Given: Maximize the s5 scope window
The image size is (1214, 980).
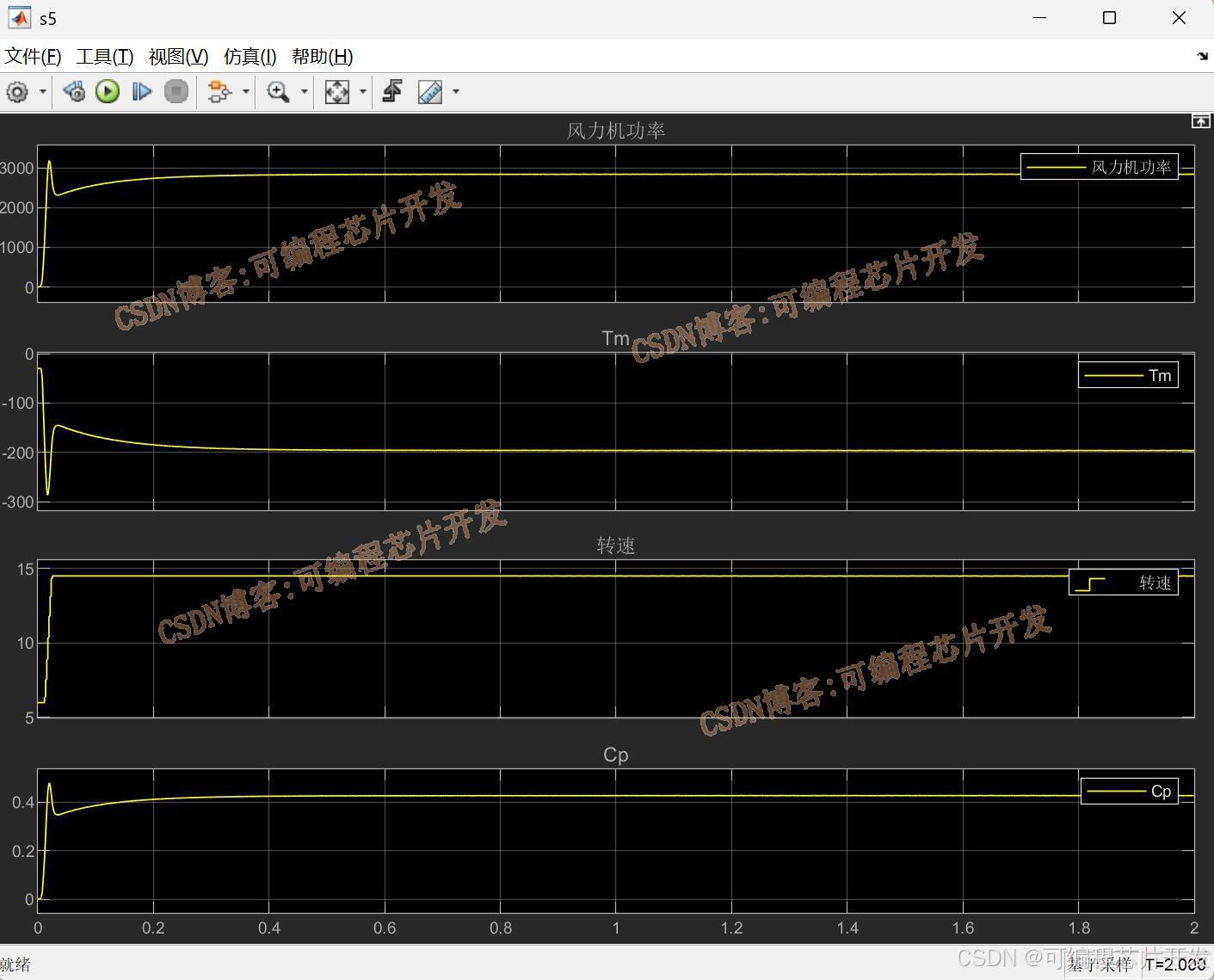Looking at the screenshot, I should 1109,18.
